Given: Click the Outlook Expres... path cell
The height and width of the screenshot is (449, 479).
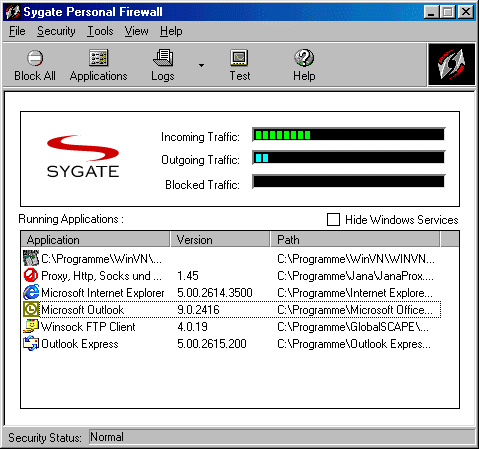Looking at the screenshot, I should click(x=354, y=344).
